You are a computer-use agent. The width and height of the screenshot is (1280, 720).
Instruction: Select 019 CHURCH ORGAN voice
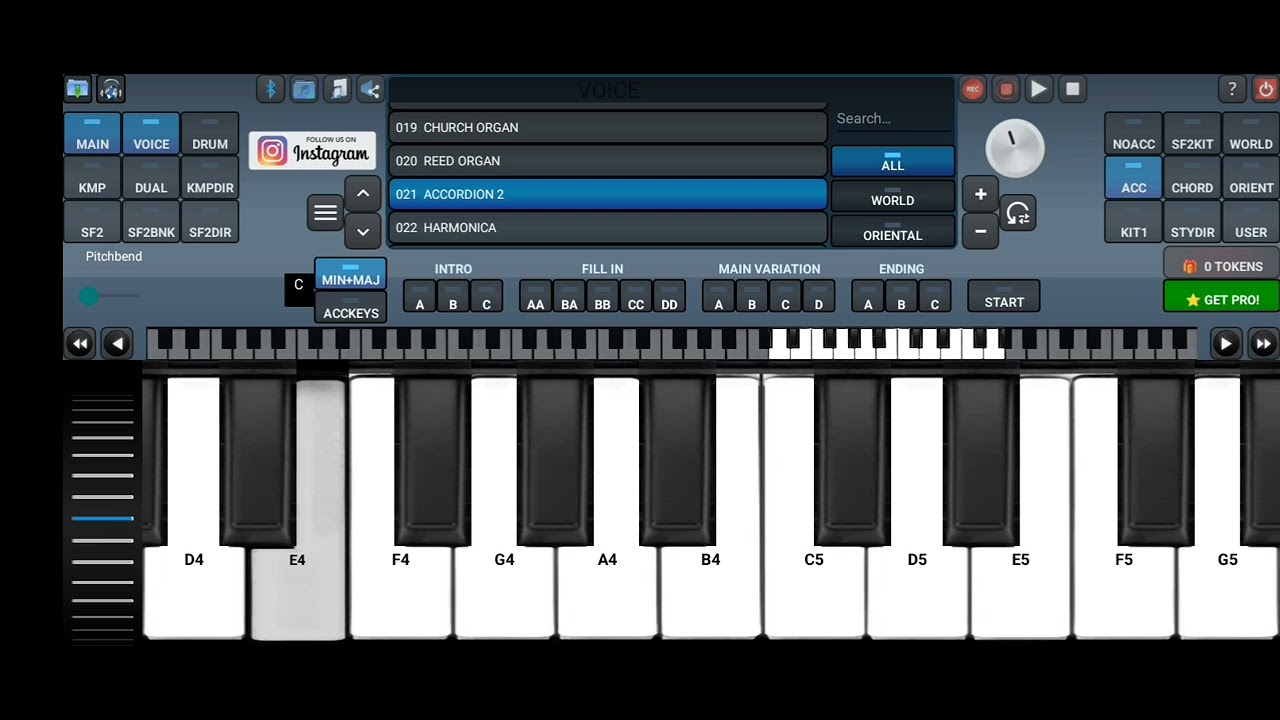point(608,127)
